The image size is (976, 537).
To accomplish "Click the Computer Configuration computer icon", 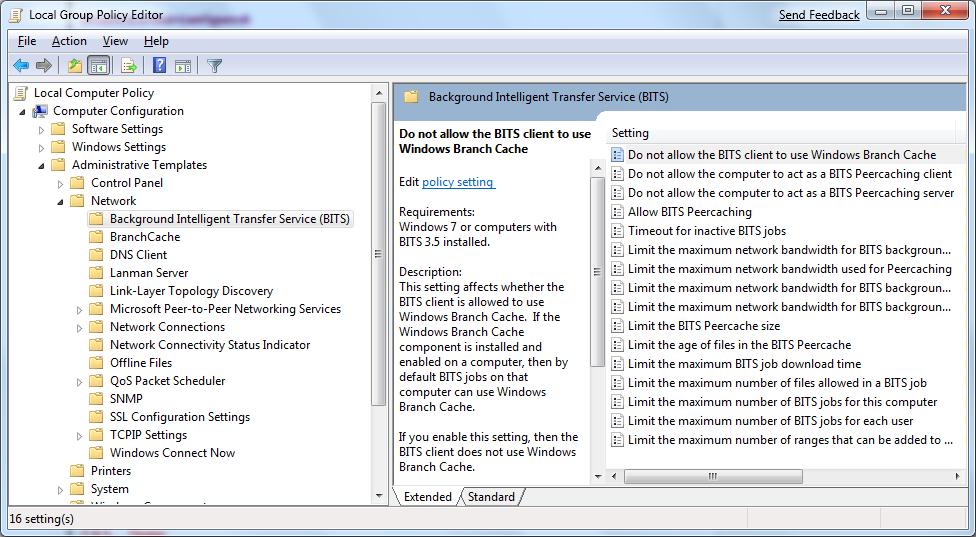I will (40, 111).
